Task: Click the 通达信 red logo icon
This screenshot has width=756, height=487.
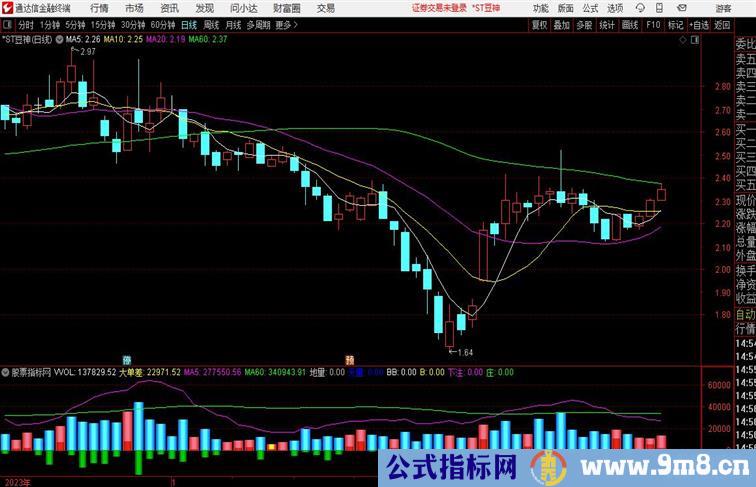Action: pos(7,8)
